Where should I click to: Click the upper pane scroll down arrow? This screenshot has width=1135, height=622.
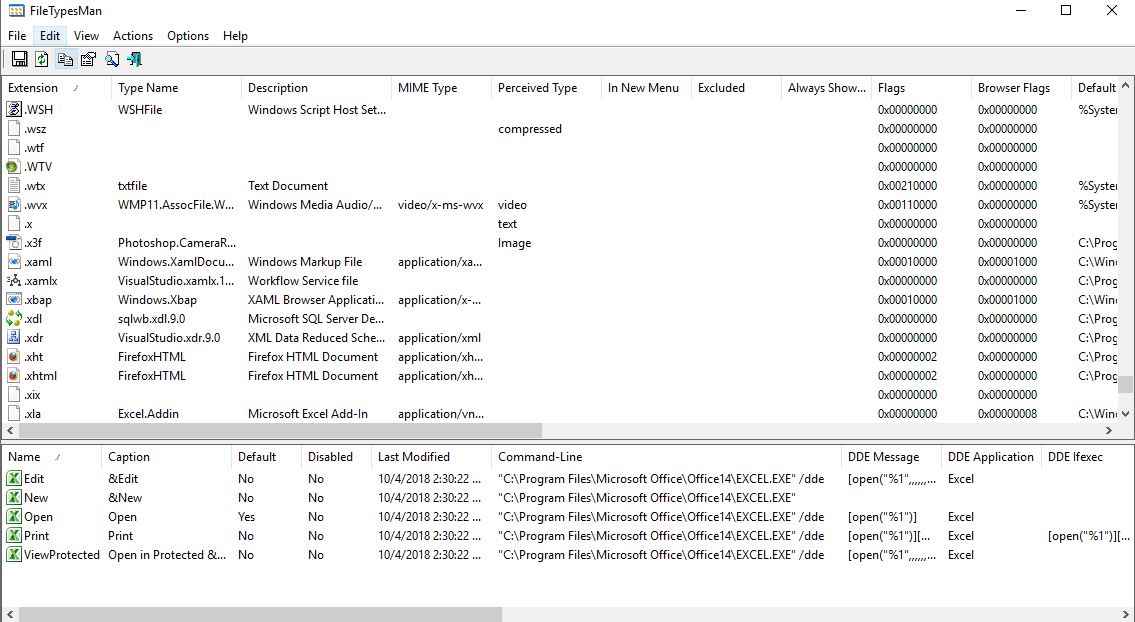(1126, 414)
